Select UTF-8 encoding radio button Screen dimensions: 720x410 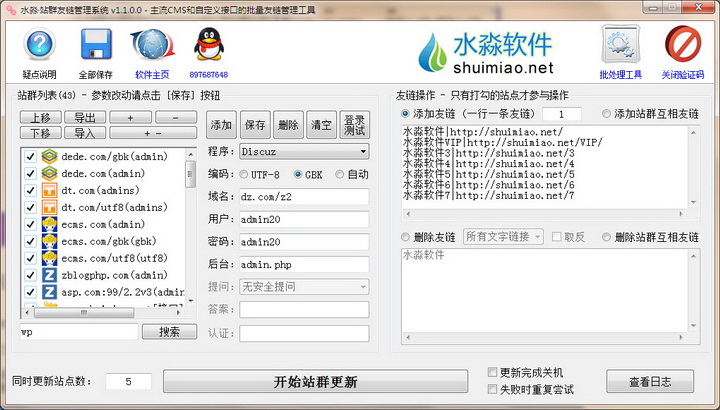pyautogui.click(x=243, y=174)
